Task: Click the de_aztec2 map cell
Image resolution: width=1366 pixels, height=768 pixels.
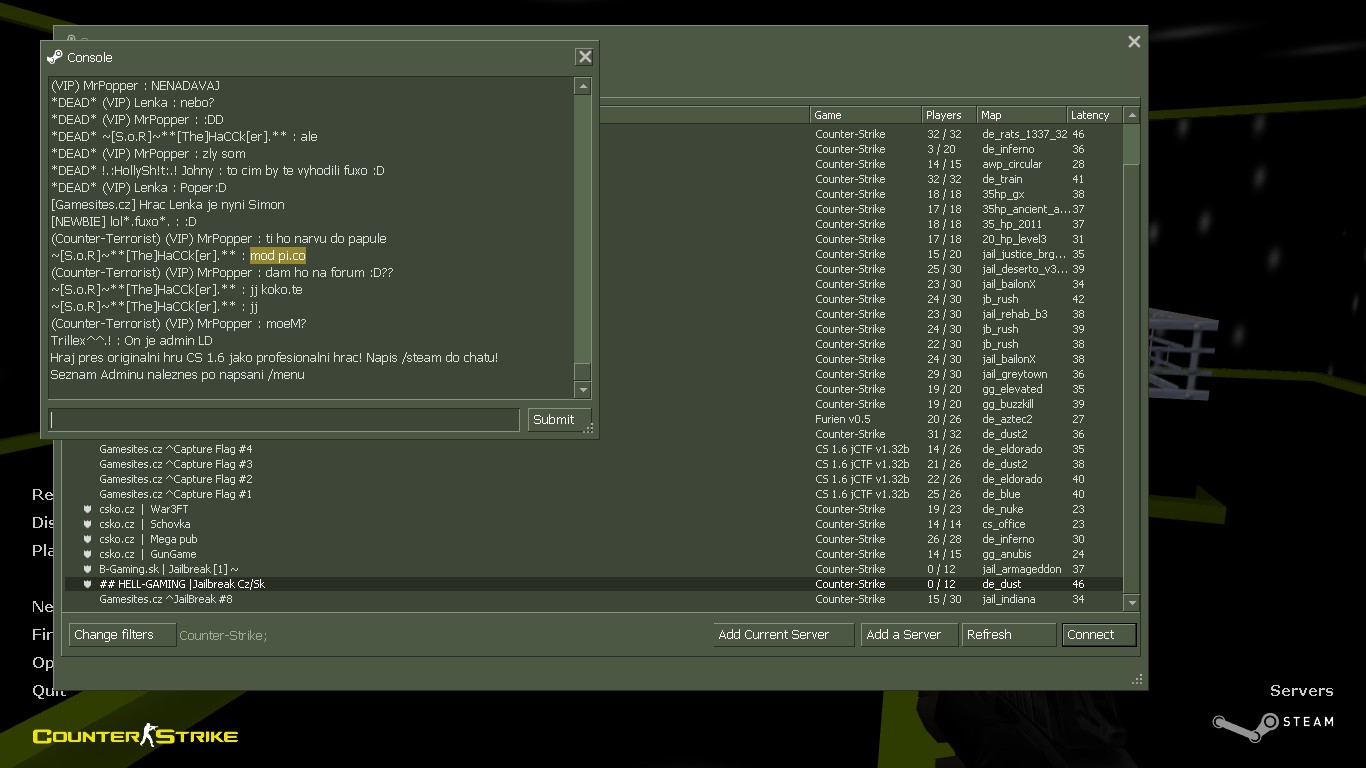Action: pyautogui.click(x=1007, y=419)
